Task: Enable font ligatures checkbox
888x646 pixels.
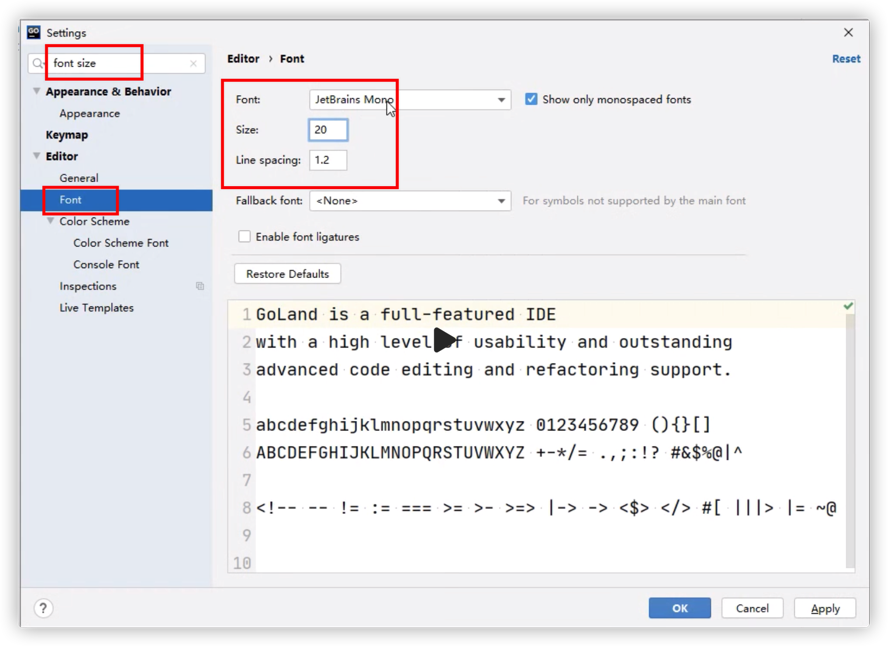Action: point(244,237)
